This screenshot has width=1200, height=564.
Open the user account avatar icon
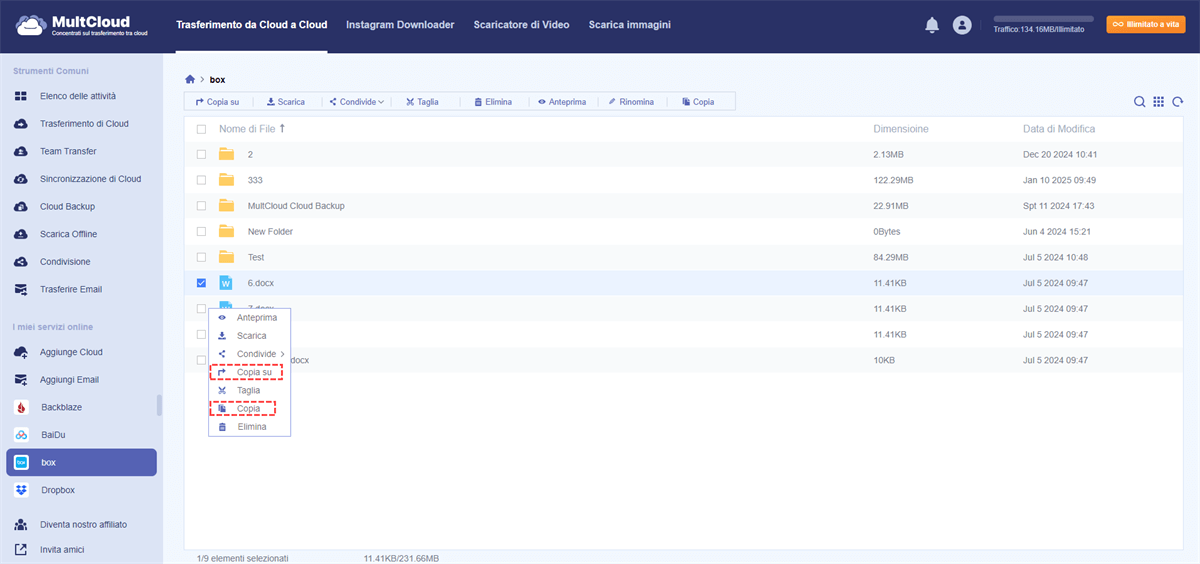point(962,25)
